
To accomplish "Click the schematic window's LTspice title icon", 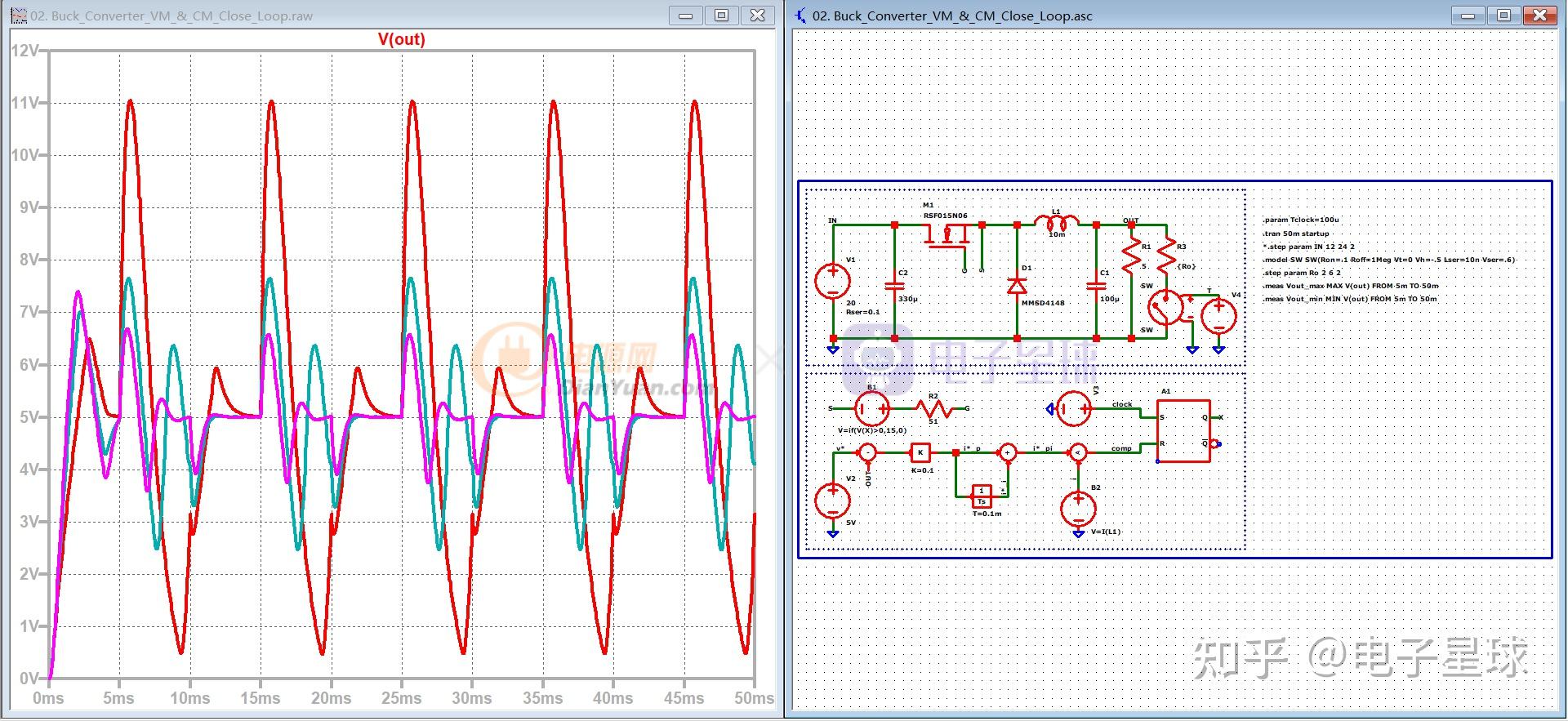I will 800,16.
